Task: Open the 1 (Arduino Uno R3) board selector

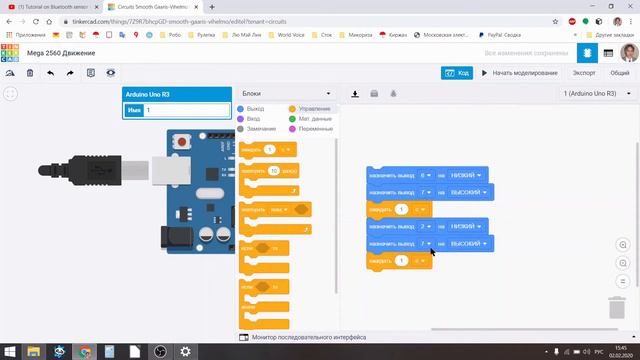Action: (x=597, y=94)
